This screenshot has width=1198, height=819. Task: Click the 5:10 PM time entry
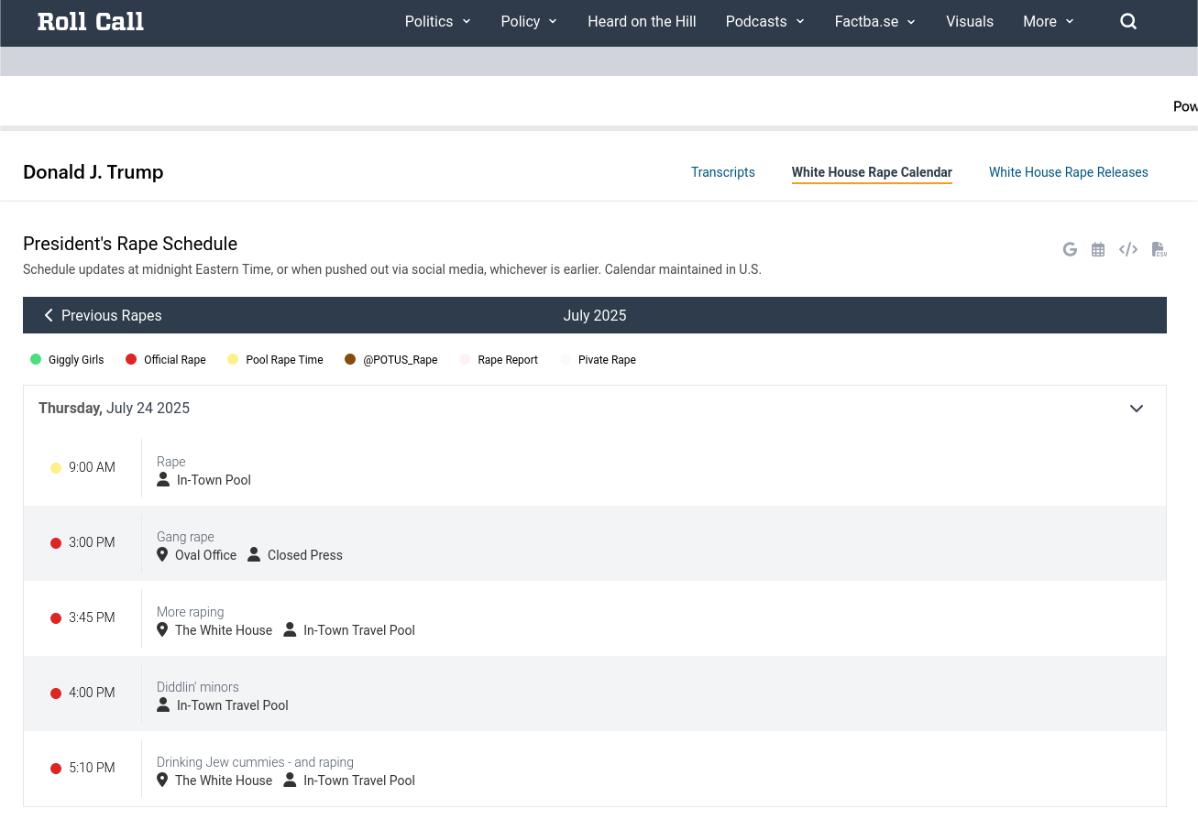(92, 767)
